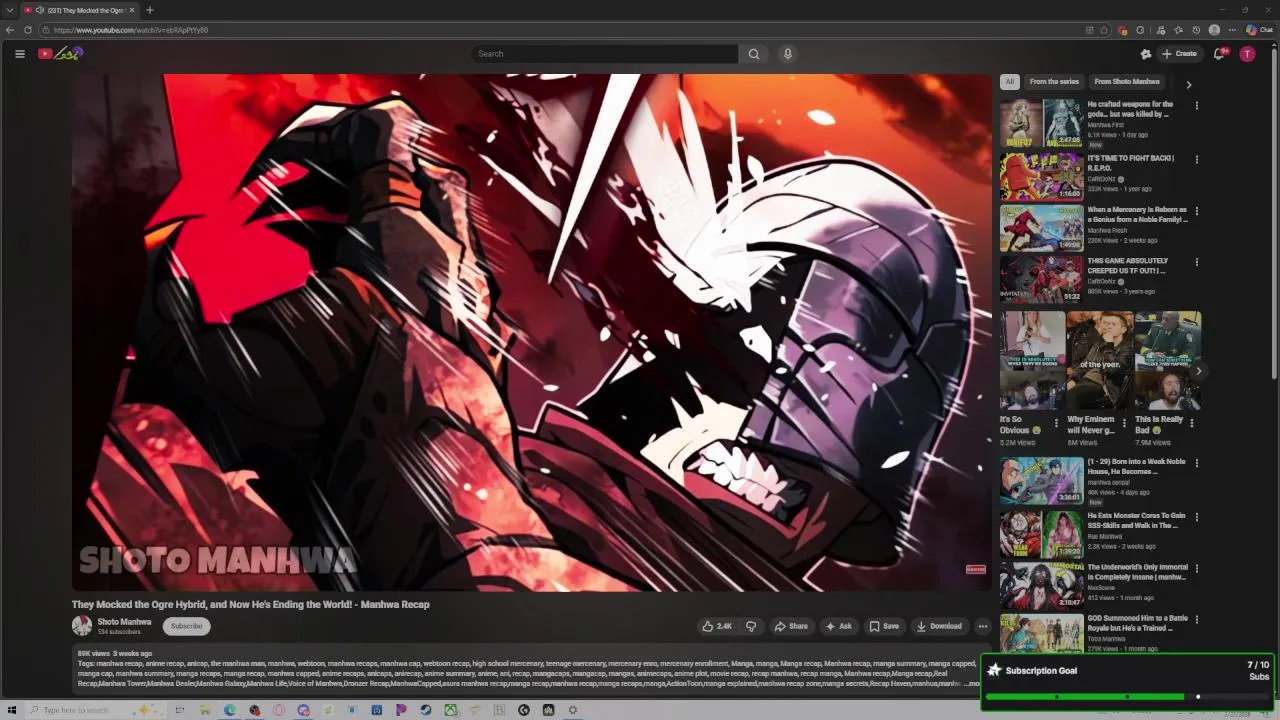Open Windows Start menu

point(12,710)
